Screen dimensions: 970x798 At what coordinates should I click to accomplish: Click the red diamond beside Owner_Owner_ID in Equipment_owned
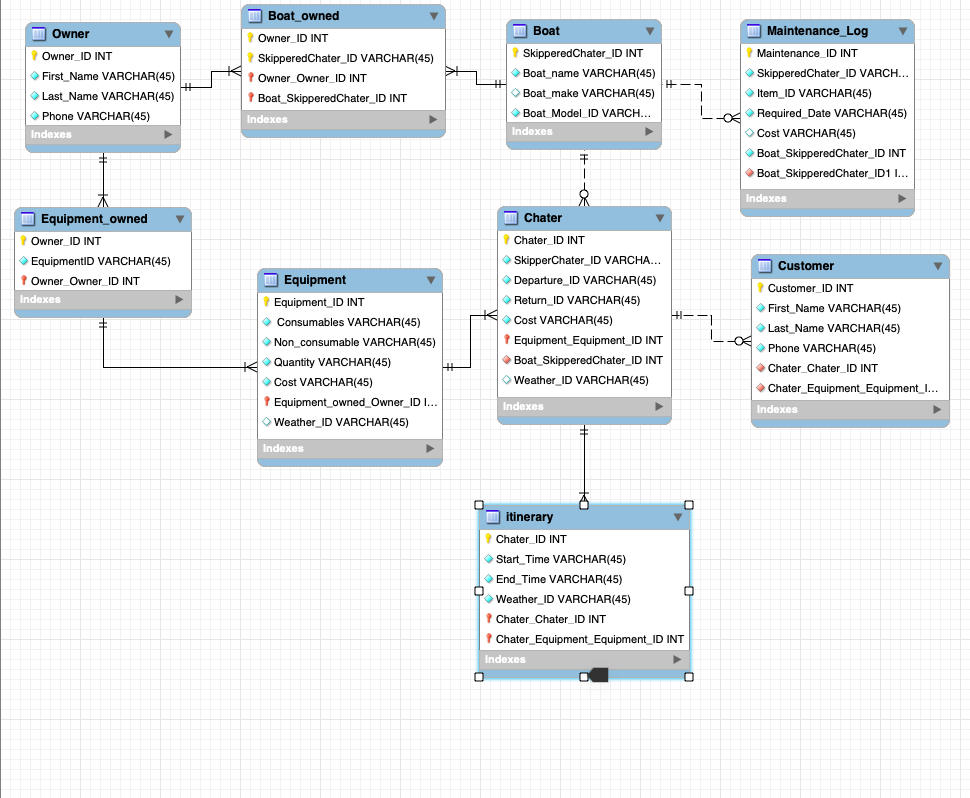click(x=26, y=280)
